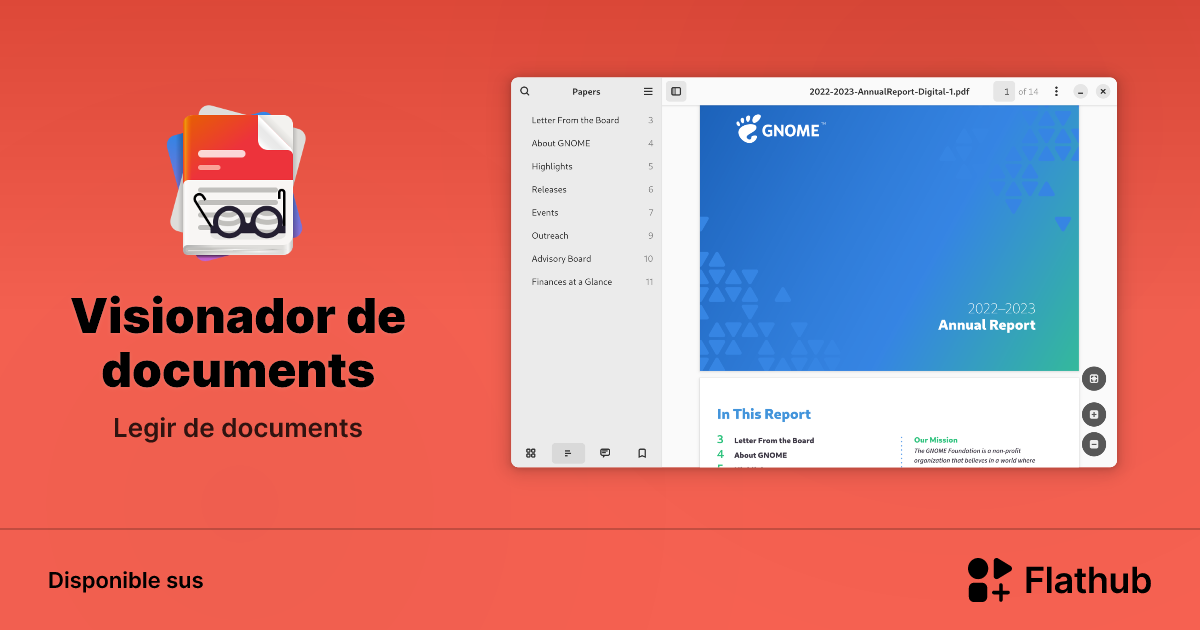Zoom out with the minus button

coord(1094,444)
